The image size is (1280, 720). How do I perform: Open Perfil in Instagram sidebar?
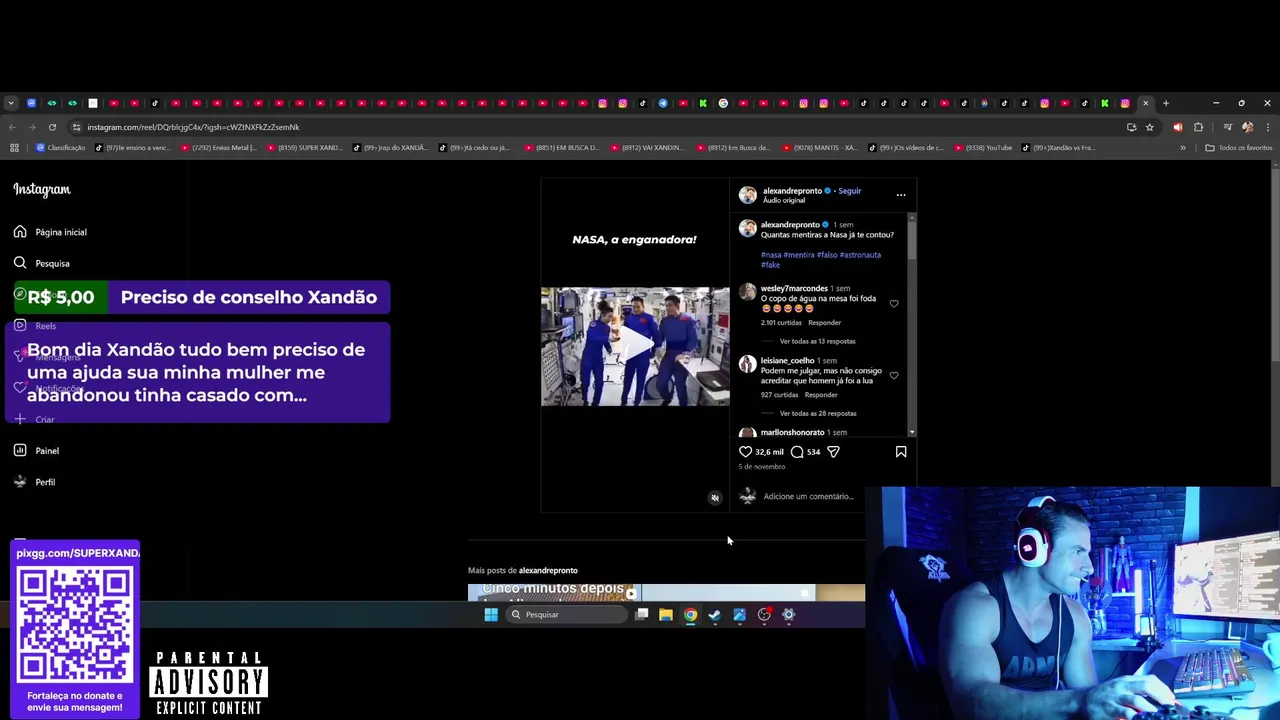click(x=35, y=482)
